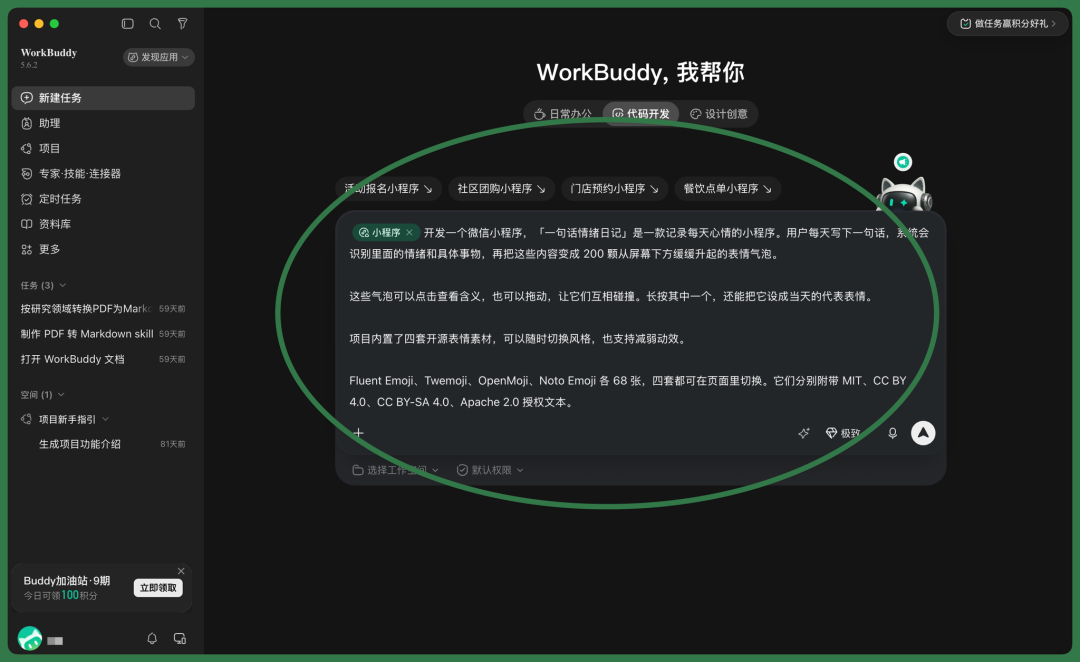Select 新建任务 in sidebar

point(103,98)
